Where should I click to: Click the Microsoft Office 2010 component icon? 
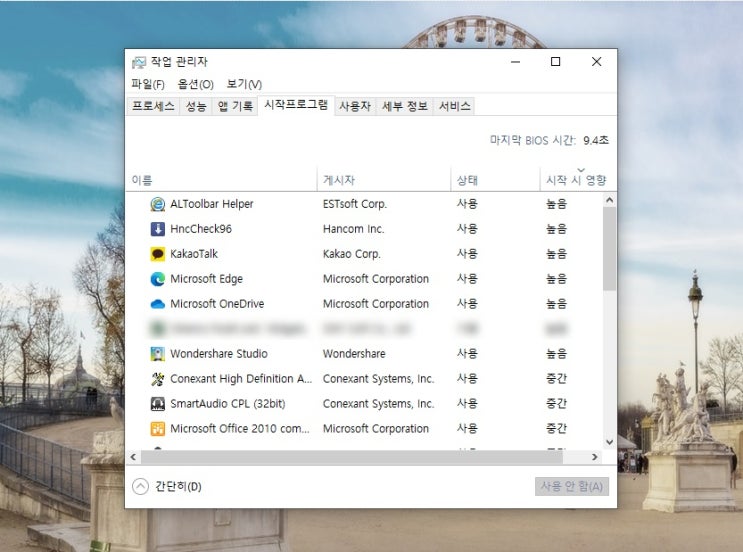coord(157,429)
